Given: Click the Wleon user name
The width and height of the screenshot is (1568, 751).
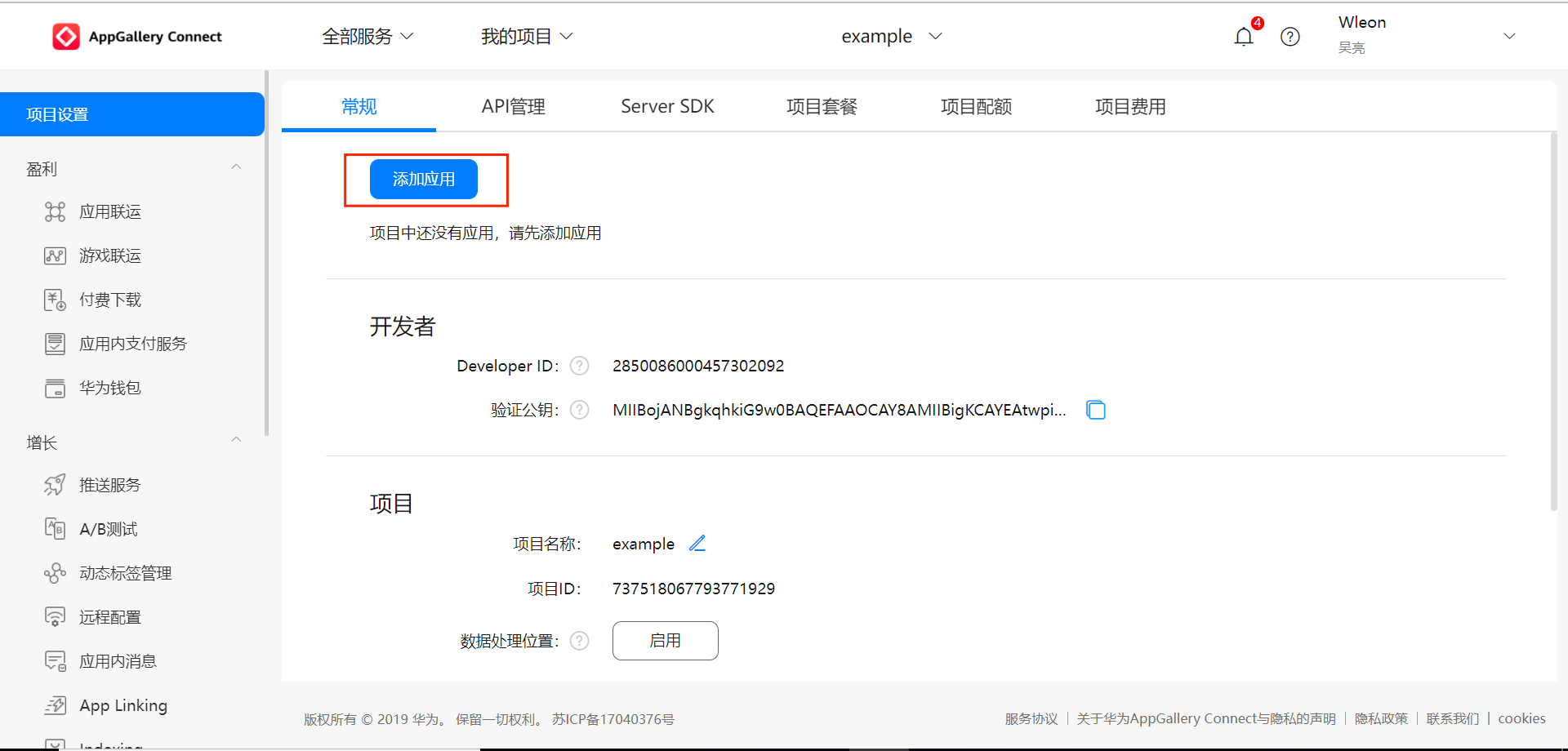Looking at the screenshot, I should 1362,22.
